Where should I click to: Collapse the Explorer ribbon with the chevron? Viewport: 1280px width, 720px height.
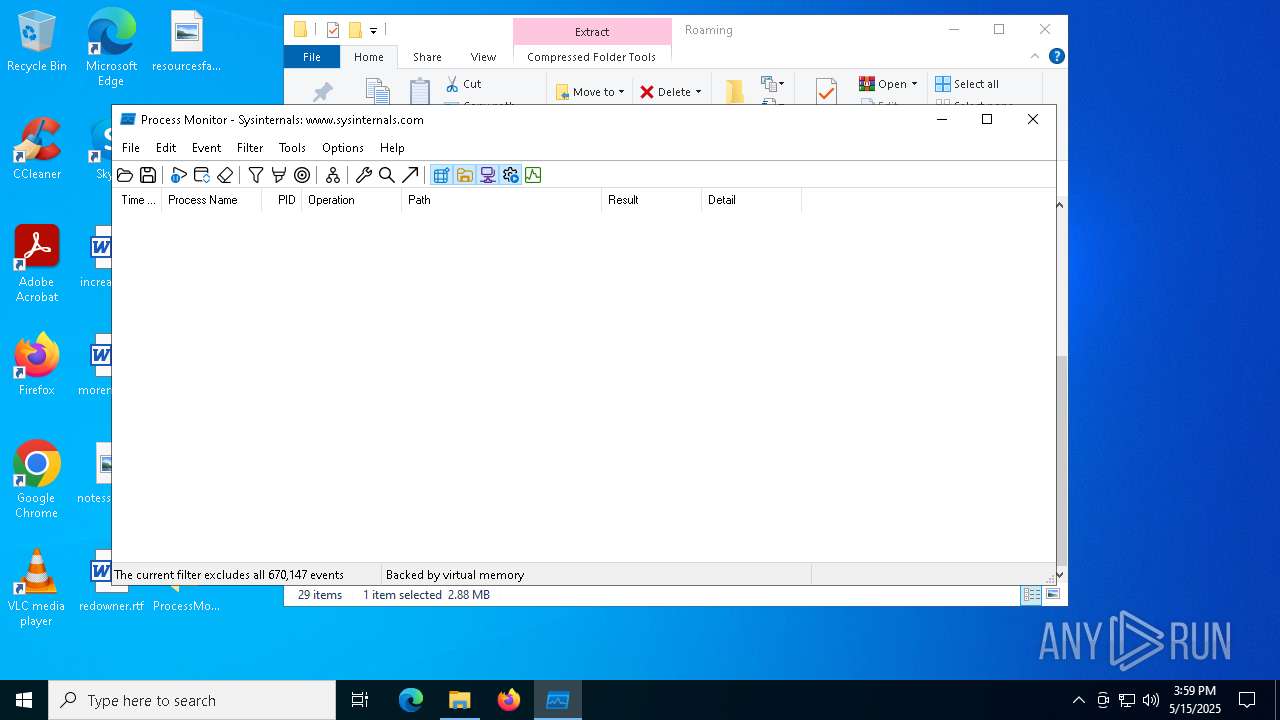tap(1035, 57)
